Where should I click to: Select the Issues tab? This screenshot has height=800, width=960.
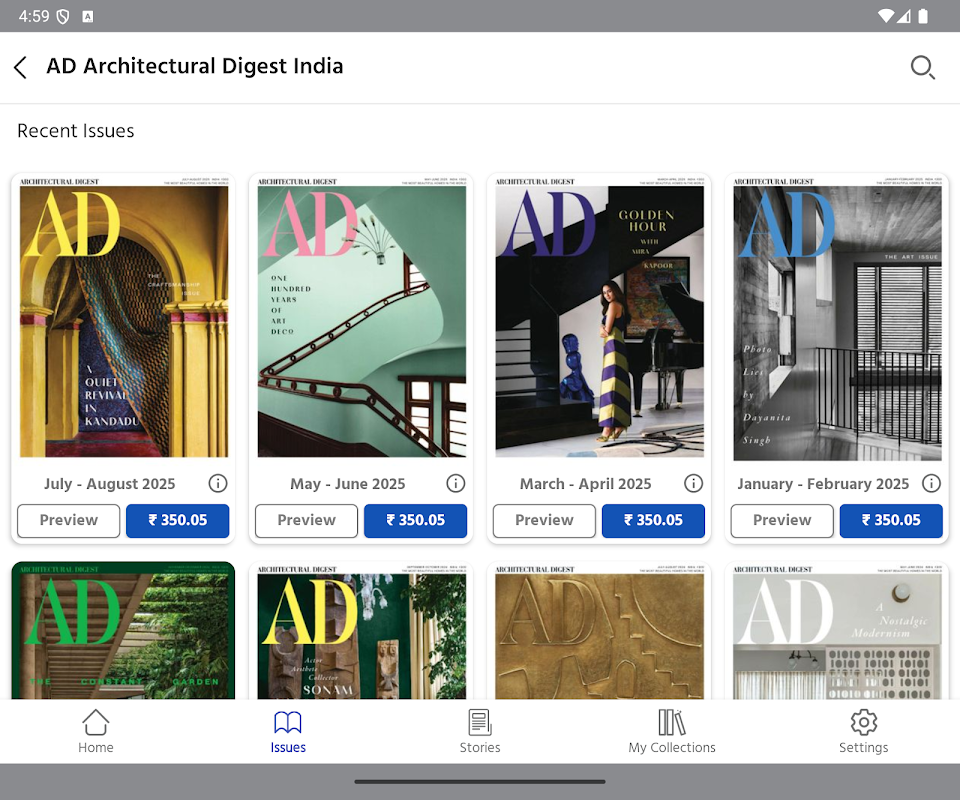(x=288, y=731)
